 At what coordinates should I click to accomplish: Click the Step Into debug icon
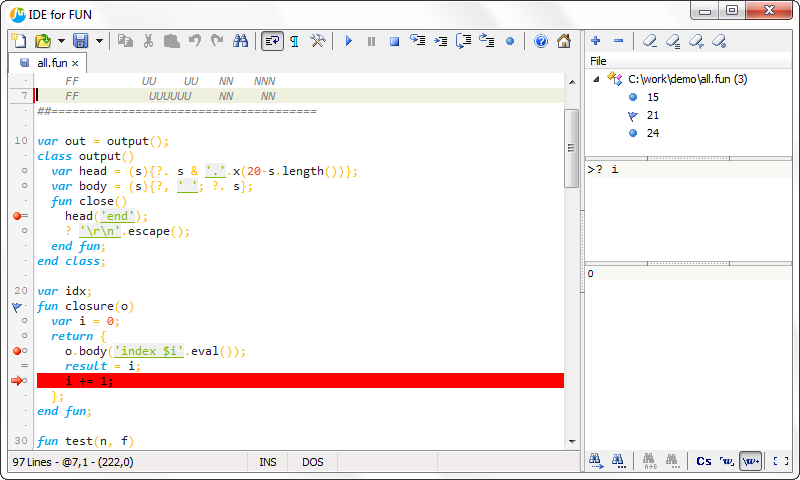[x=417, y=40]
